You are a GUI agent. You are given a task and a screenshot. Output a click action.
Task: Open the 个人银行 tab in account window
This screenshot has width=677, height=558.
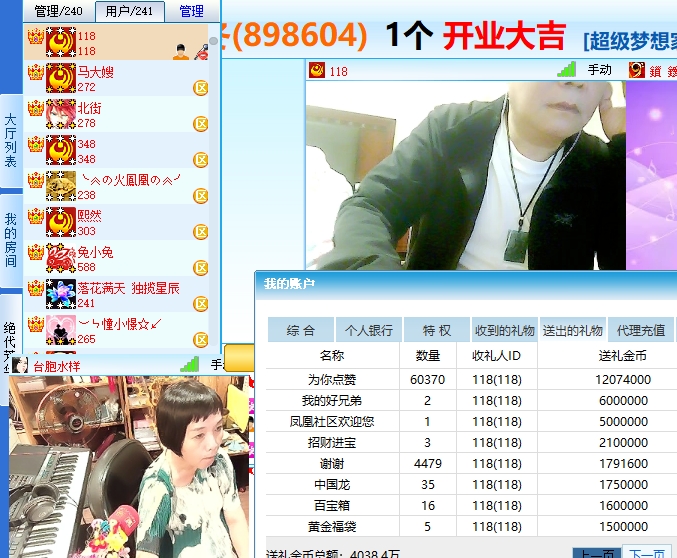click(x=369, y=330)
